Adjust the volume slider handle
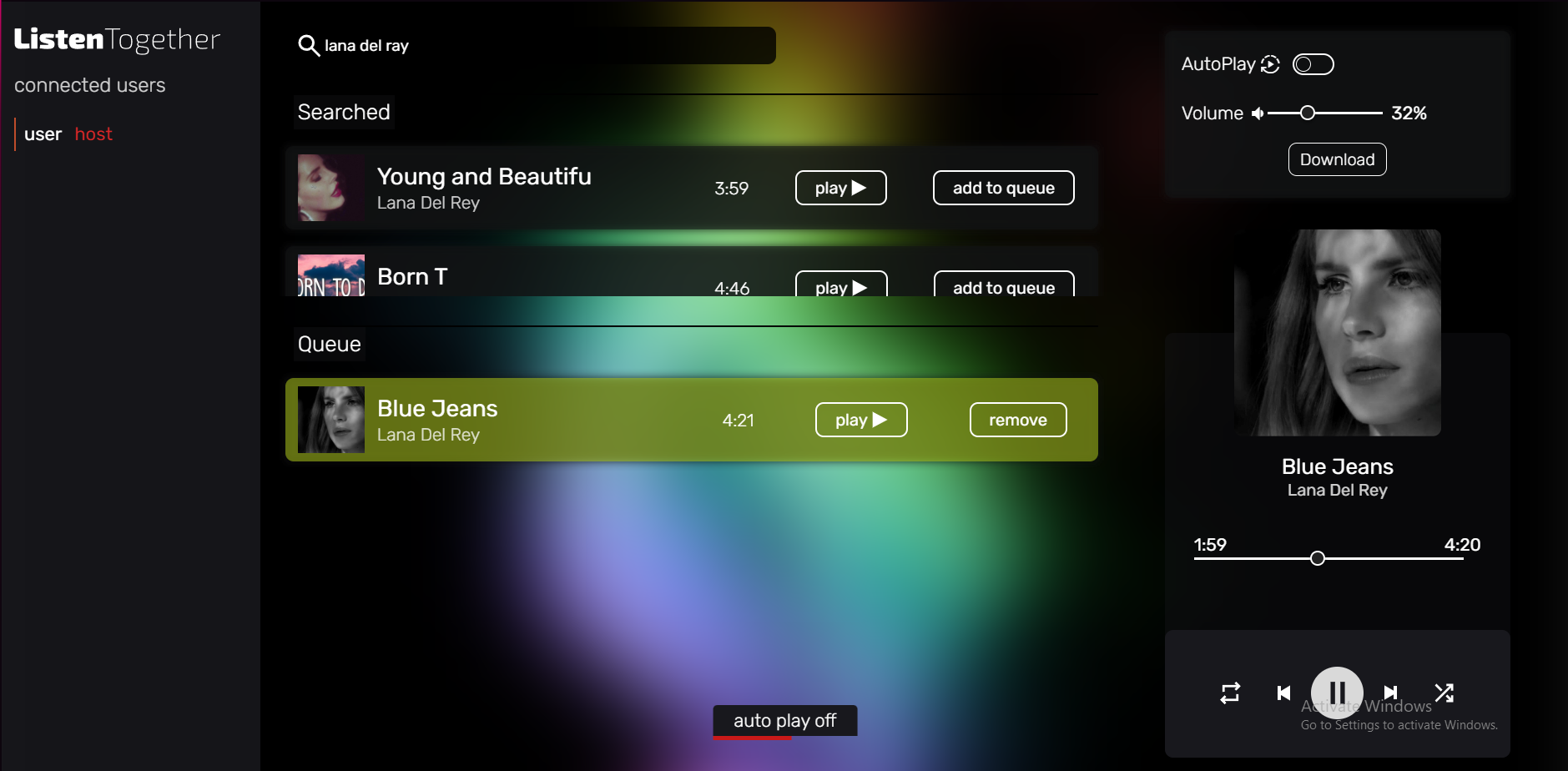Screen dimensions: 1568x771 coord(1308,113)
